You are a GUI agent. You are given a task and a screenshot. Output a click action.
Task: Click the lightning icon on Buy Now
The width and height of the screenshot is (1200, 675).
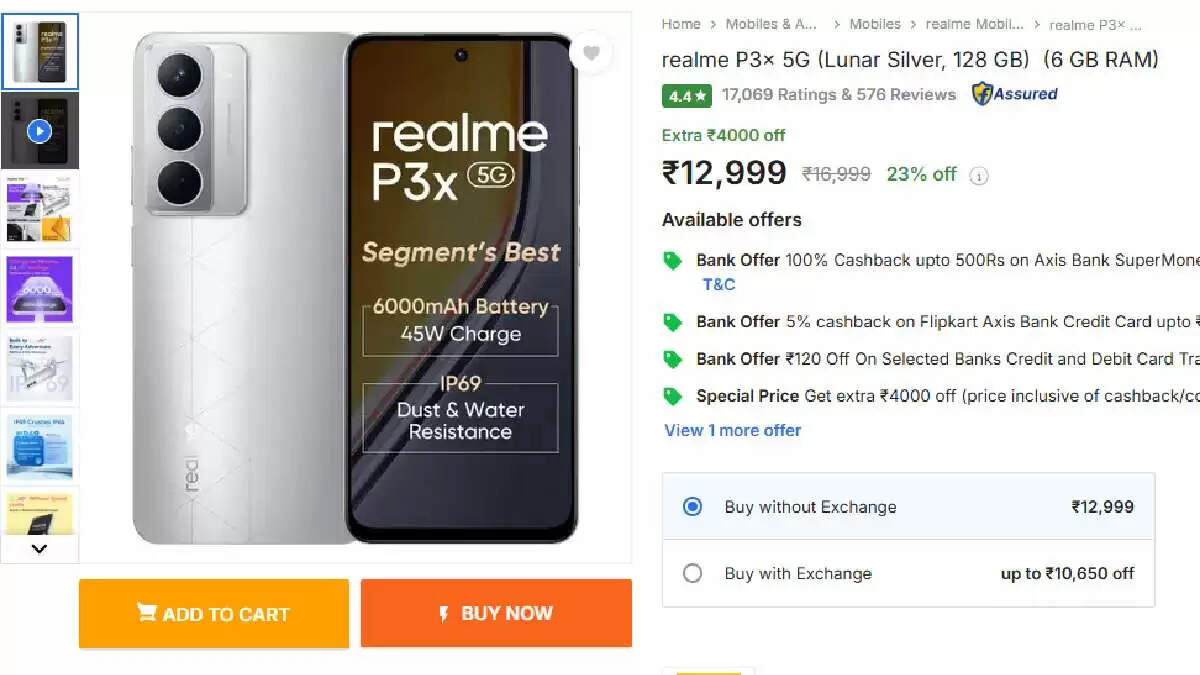[444, 614]
